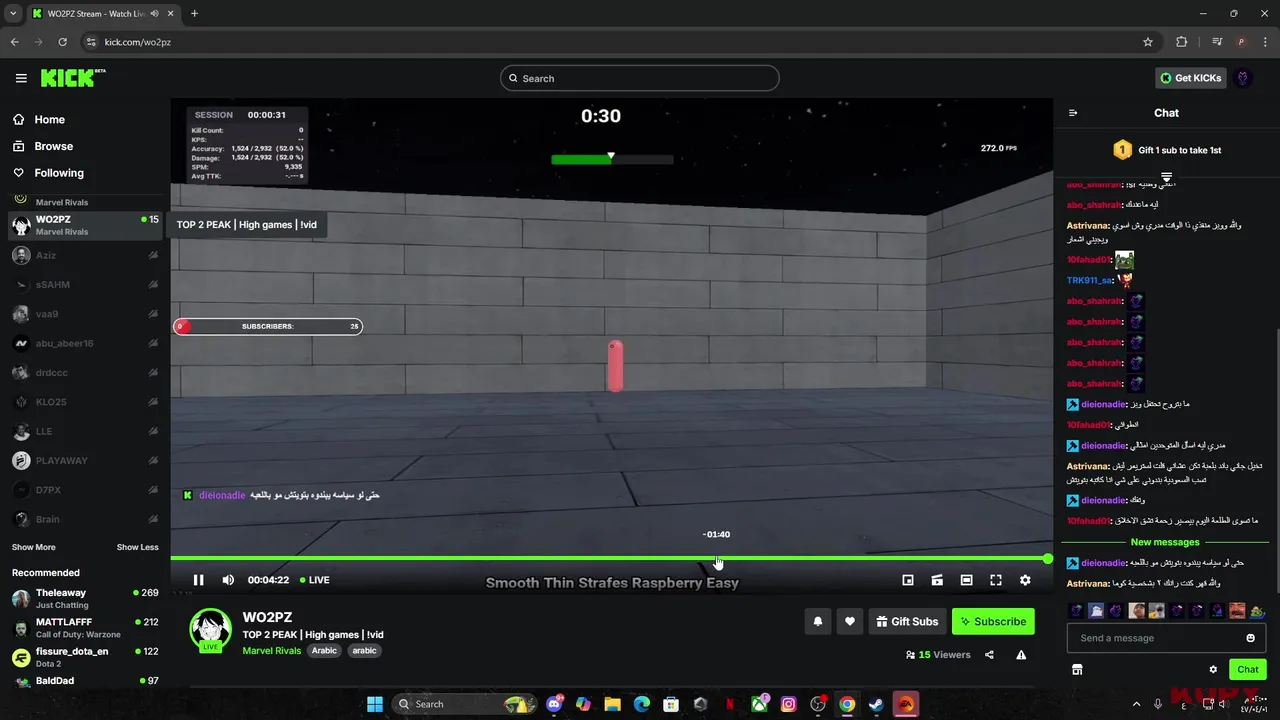Click the capitalized Arabic tag

pos(324,651)
